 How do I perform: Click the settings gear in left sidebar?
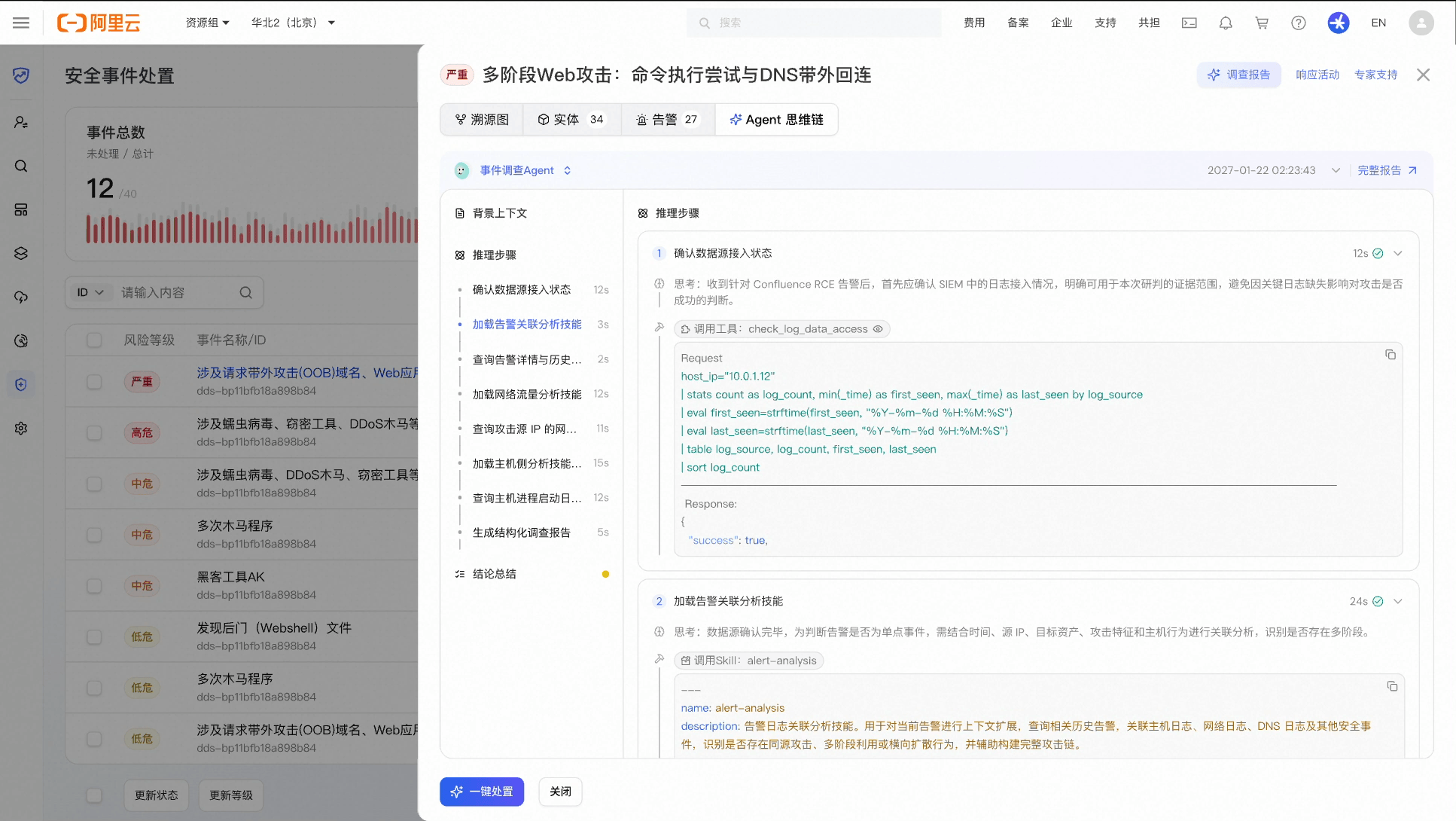21,428
